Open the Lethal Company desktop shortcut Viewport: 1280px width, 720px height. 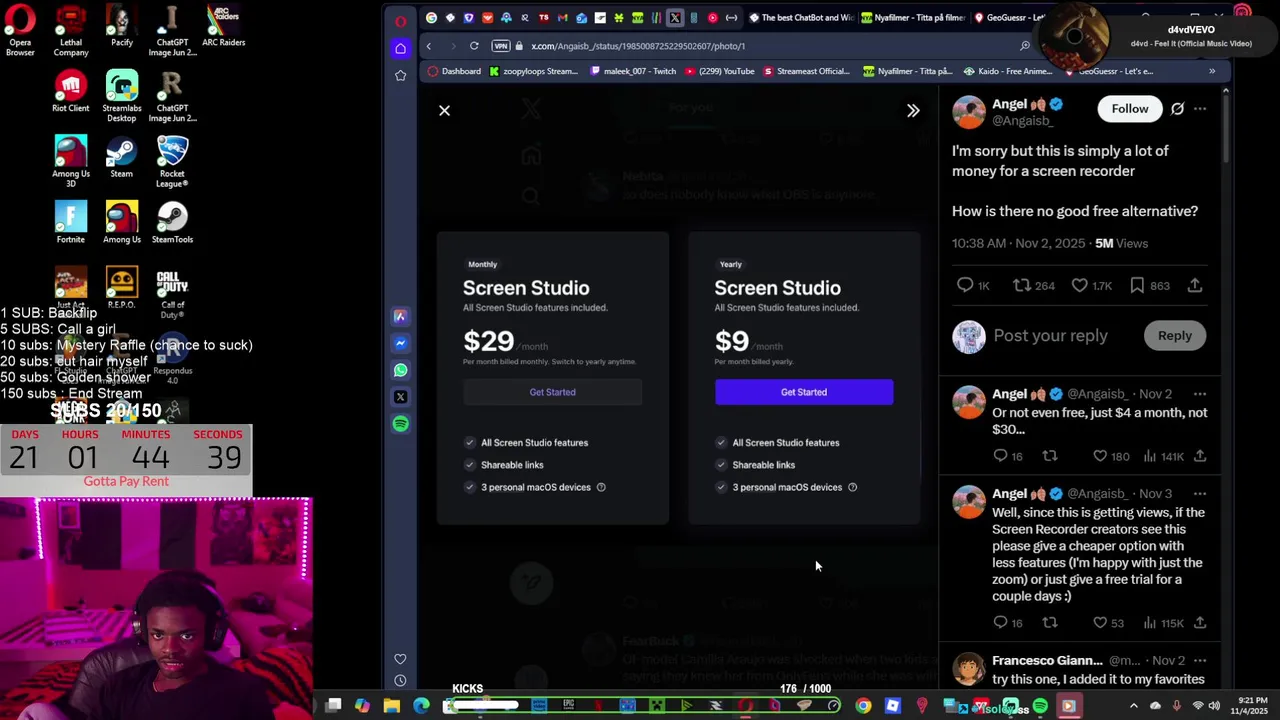[70, 30]
